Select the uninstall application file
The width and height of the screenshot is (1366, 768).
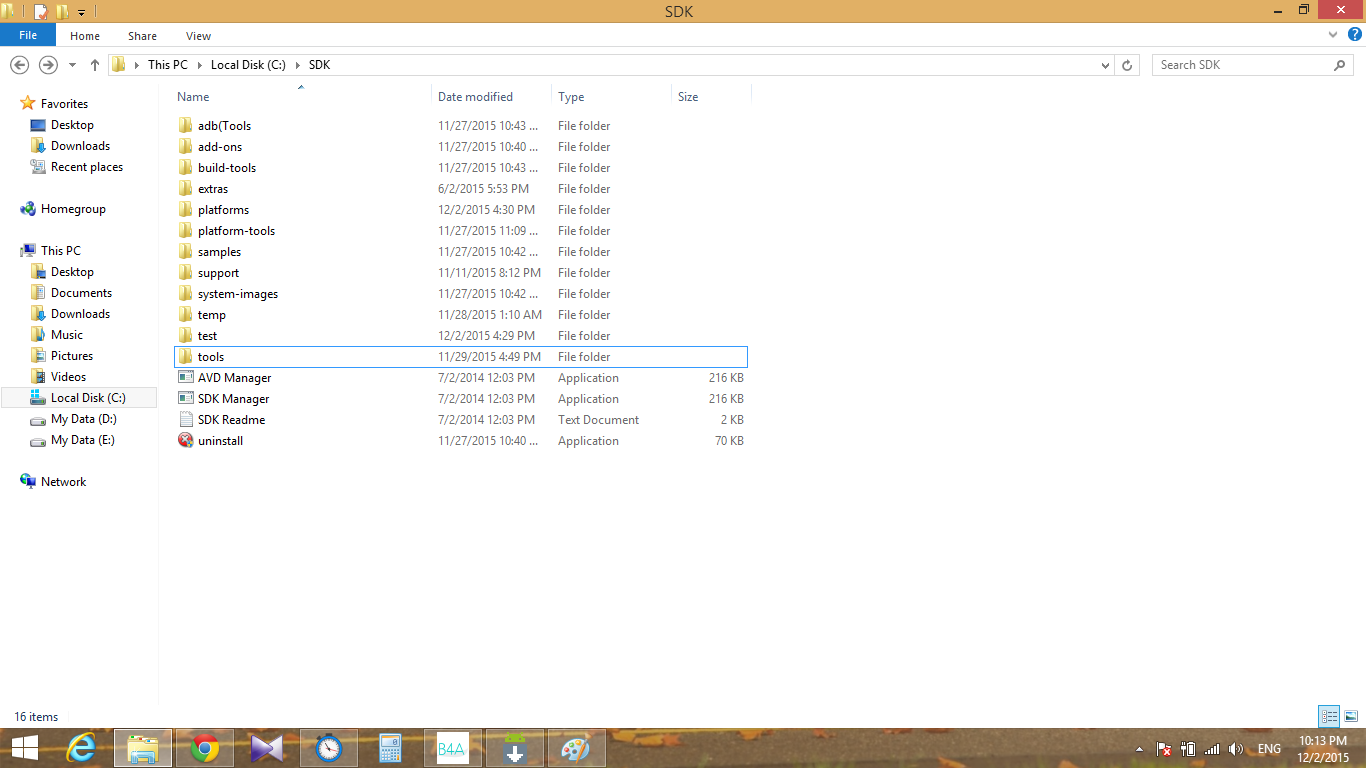(x=220, y=441)
